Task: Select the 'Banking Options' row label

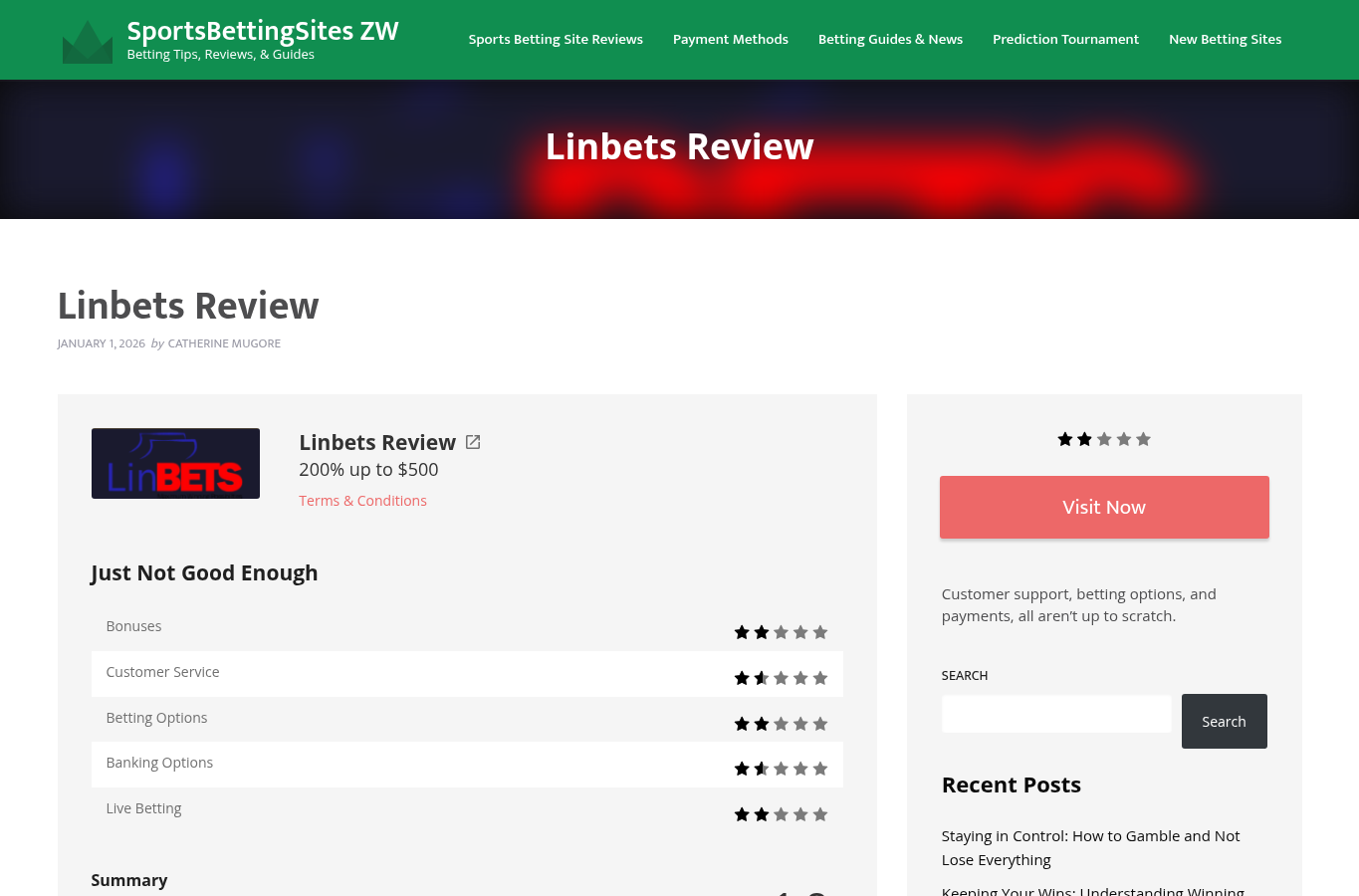Action: [x=159, y=763]
